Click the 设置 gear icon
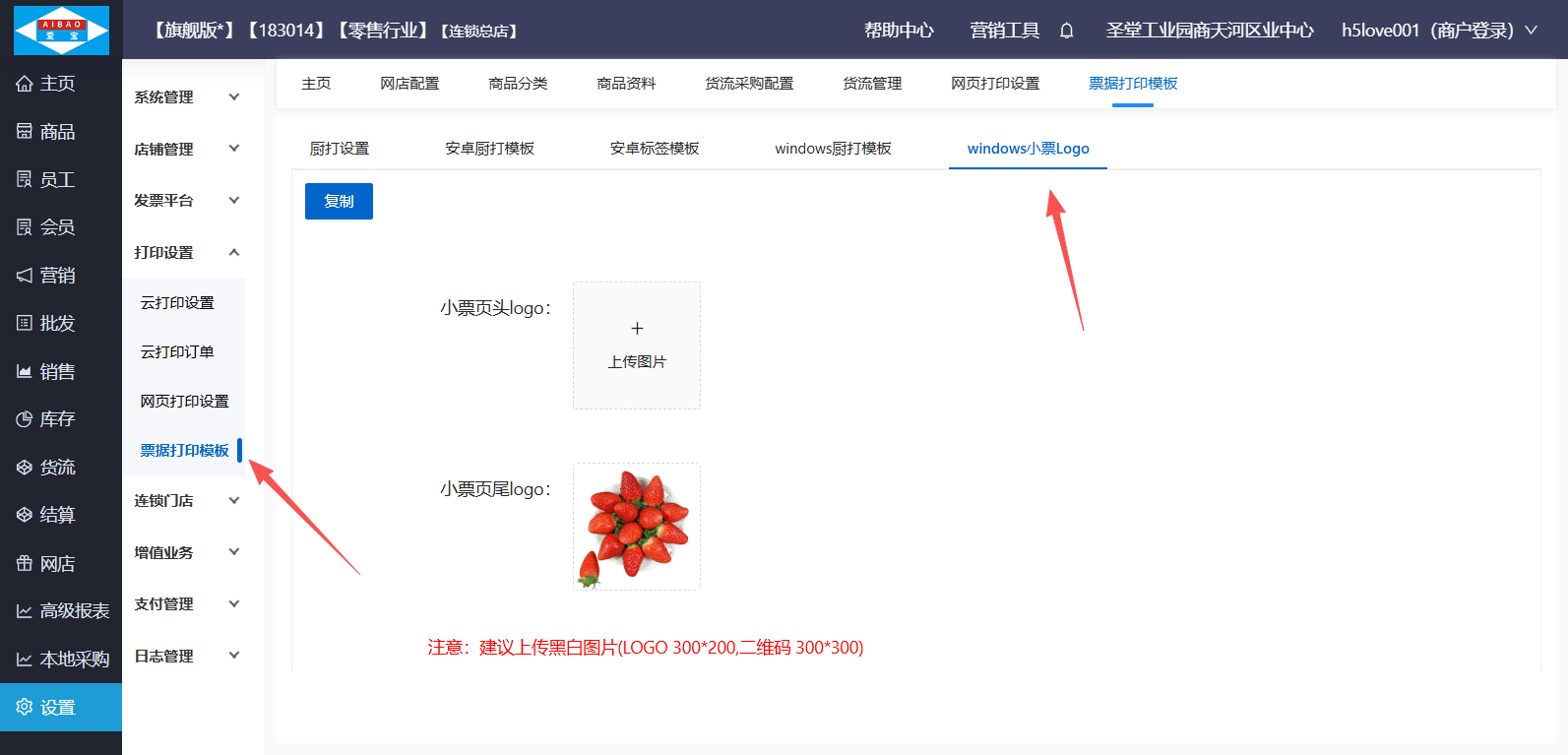The width and height of the screenshot is (1568, 755). [x=25, y=707]
